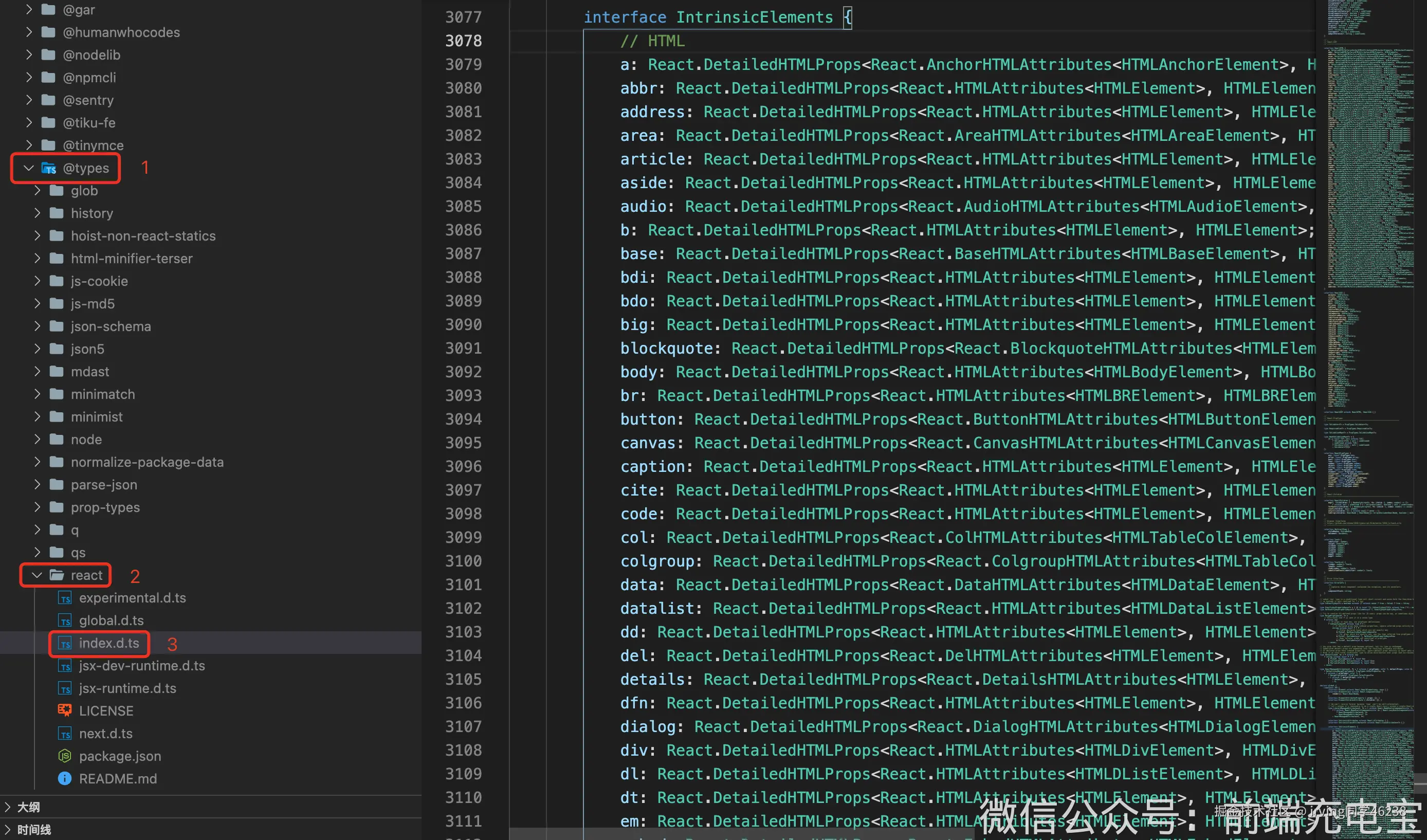The width and height of the screenshot is (1427, 840).
Task: Place cursor on IntrinsicElements interface name
Action: (754, 17)
